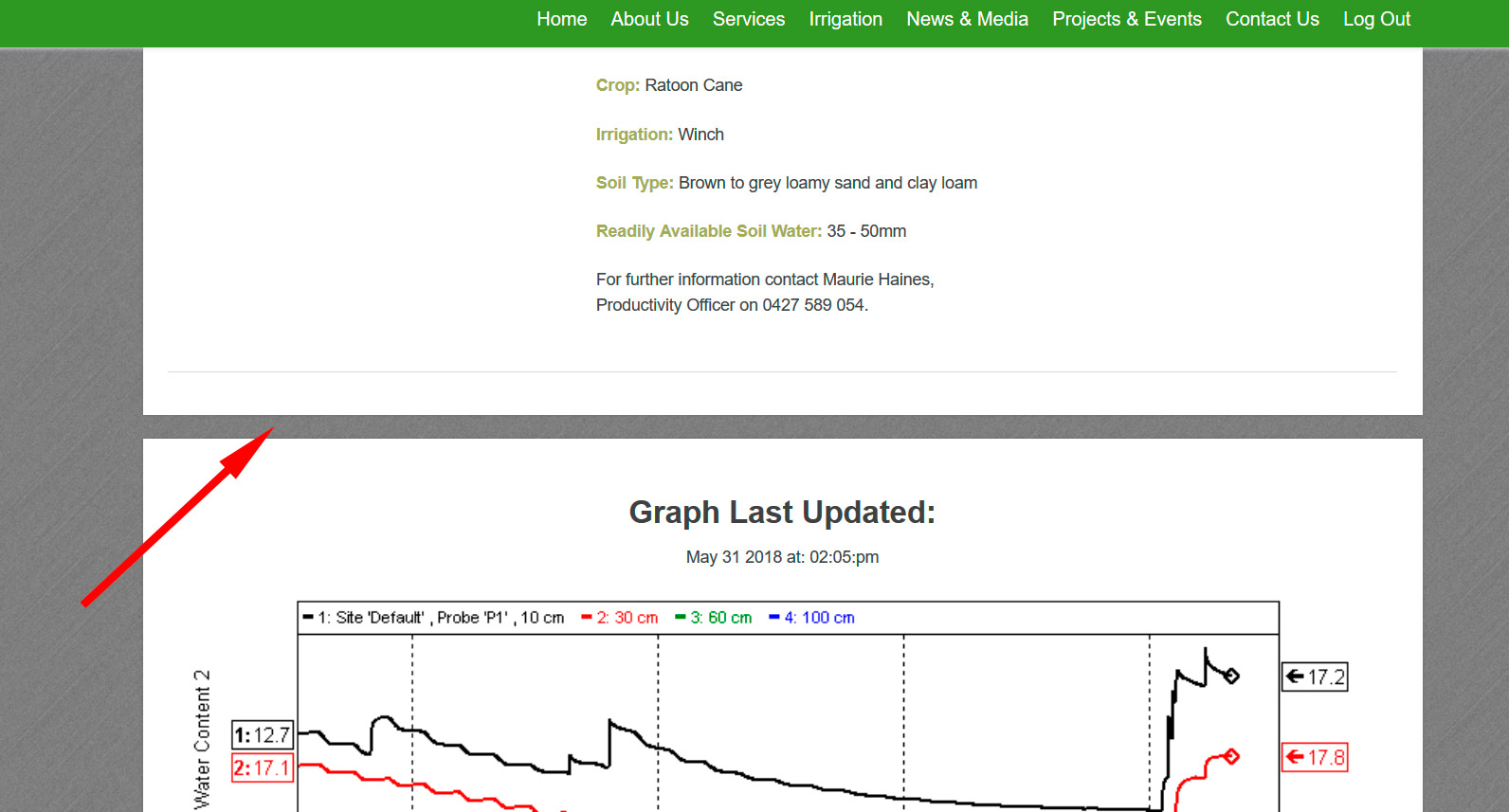This screenshot has height=812, width=1509.
Task: Click the Graph Last Updated heading
Action: tap(782, 513)
